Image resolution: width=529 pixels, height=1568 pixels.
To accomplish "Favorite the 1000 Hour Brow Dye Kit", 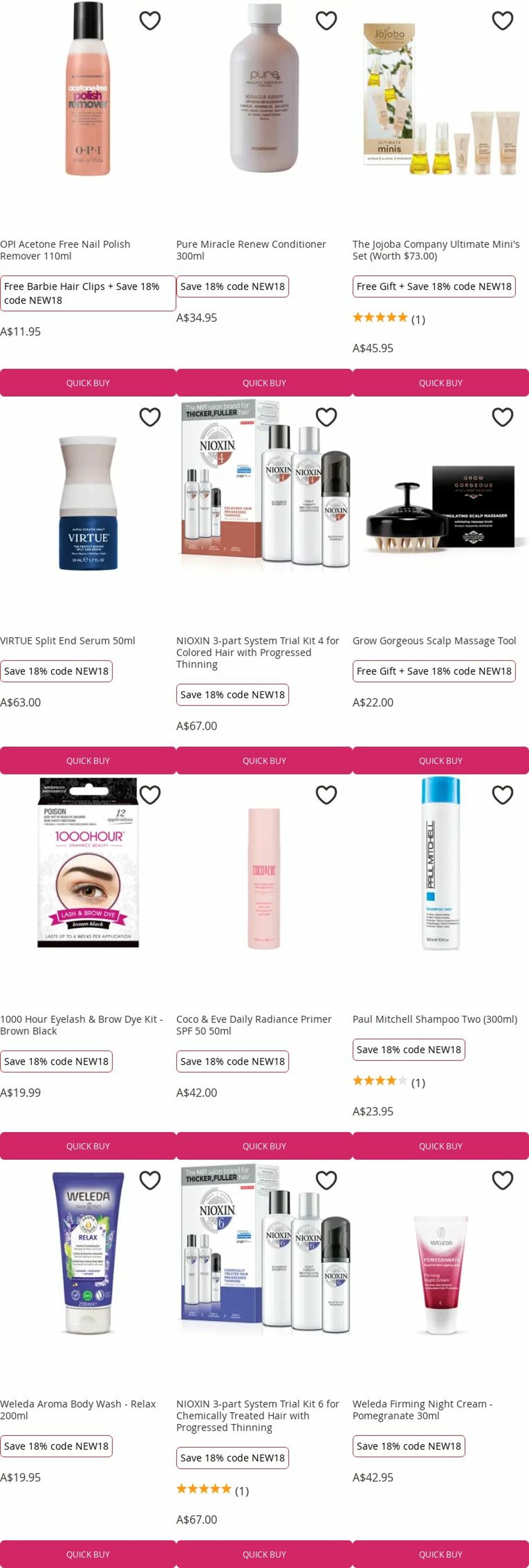I will [x=149, y=795].
